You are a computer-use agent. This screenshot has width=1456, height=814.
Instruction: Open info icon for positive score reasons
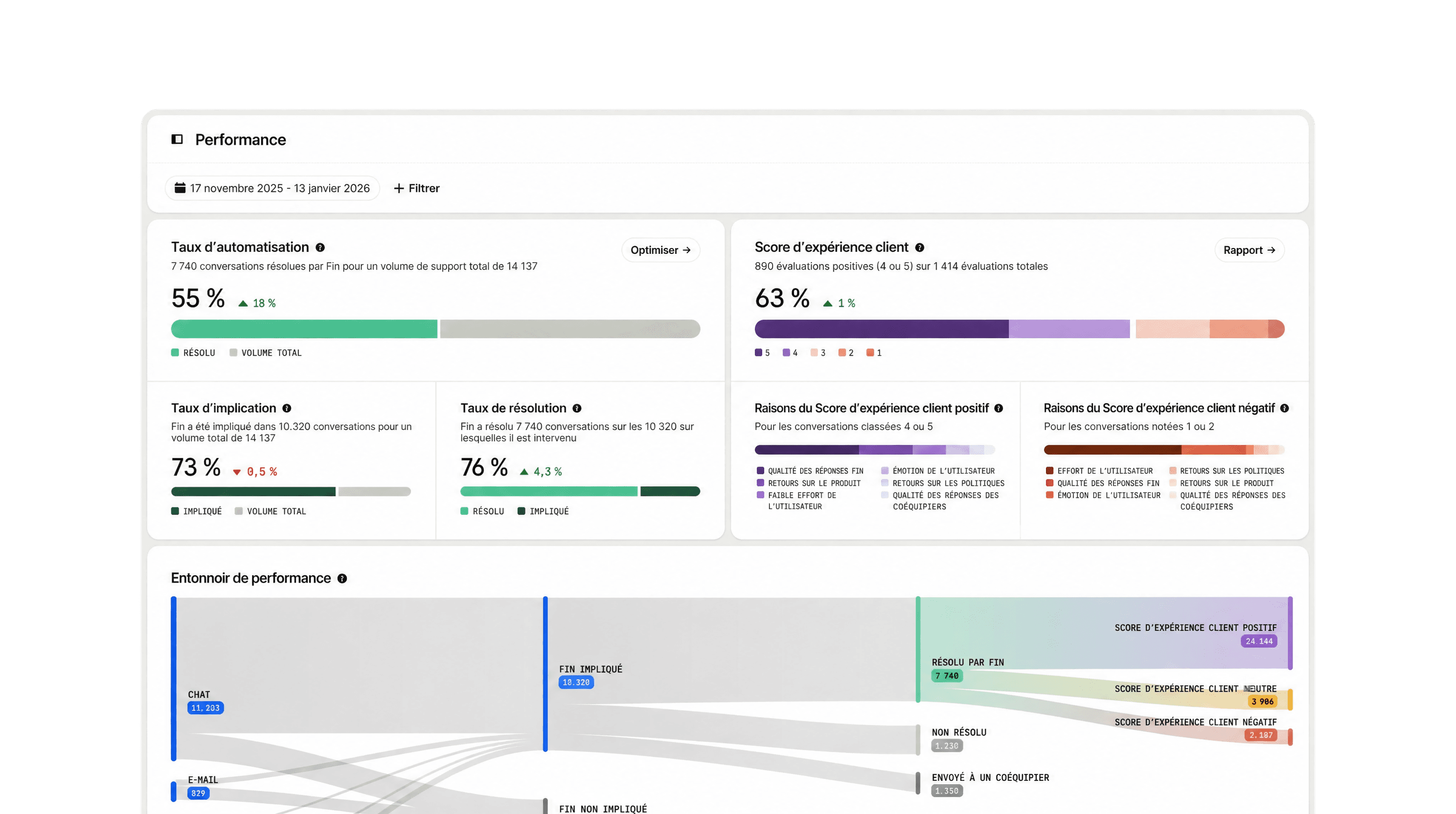pyautogui.click(x=999, y=408)
